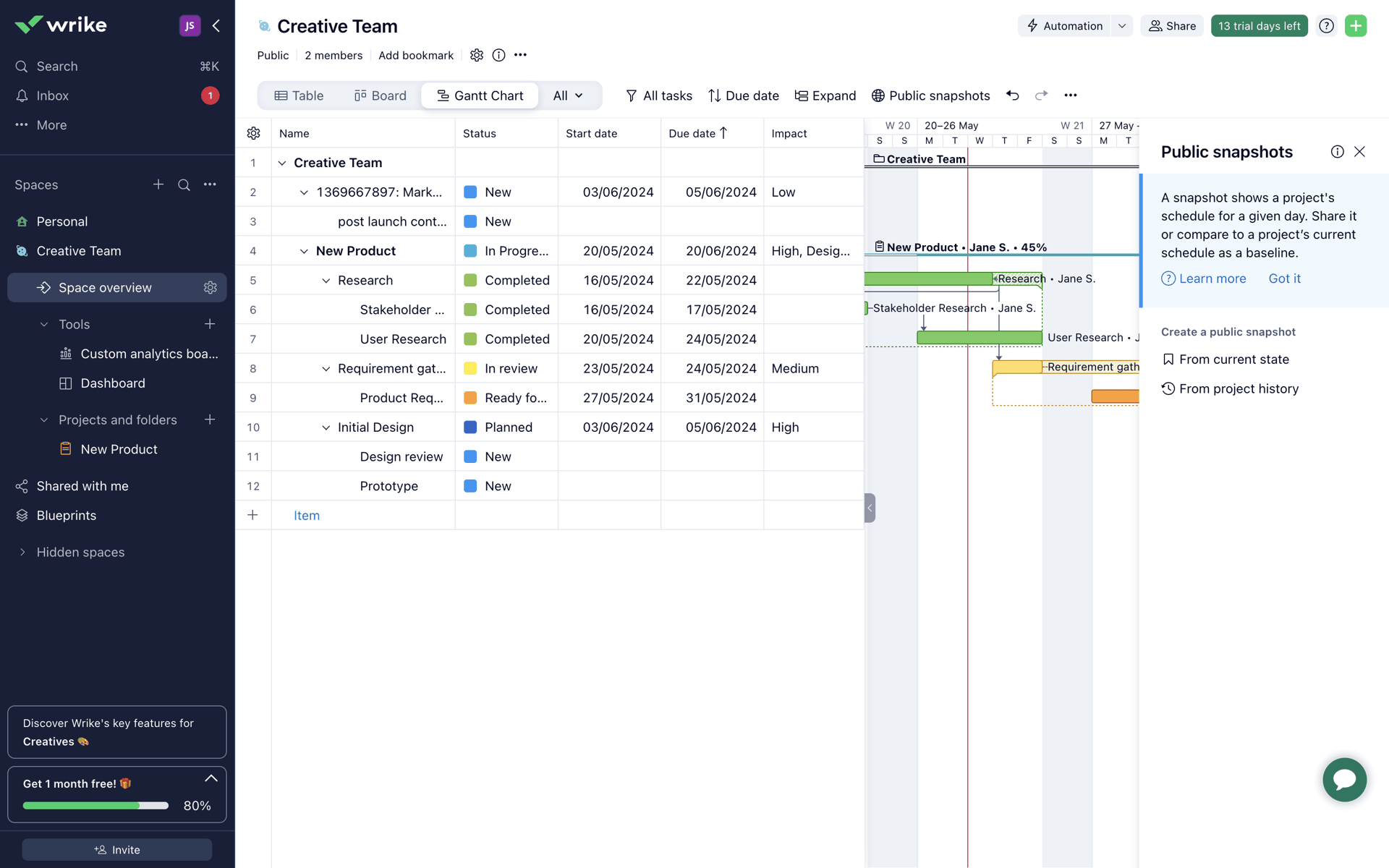Create snapshot From current state
Image resolution: width=1389 pixels, height=868 pixels.
coord(1226,359)
